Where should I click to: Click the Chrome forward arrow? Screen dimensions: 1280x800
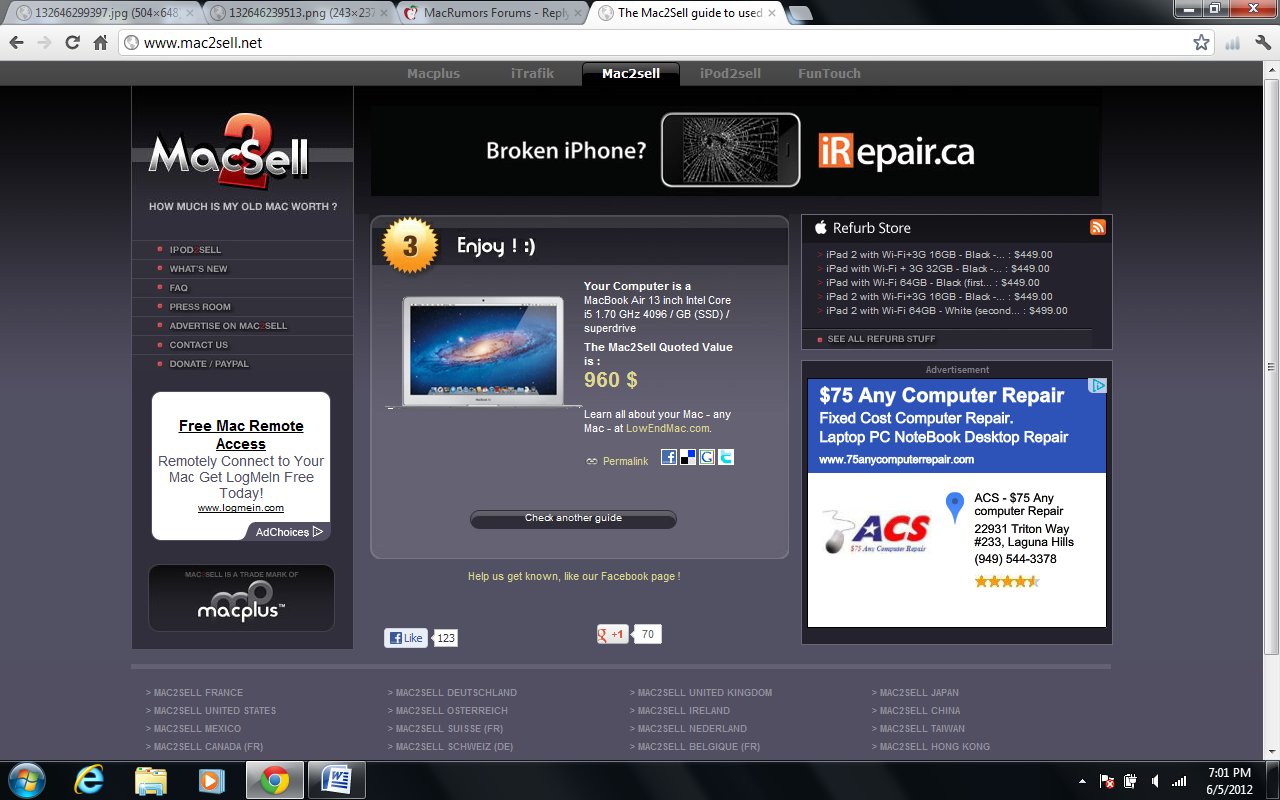pyautogui.click(x=44, y=43)
